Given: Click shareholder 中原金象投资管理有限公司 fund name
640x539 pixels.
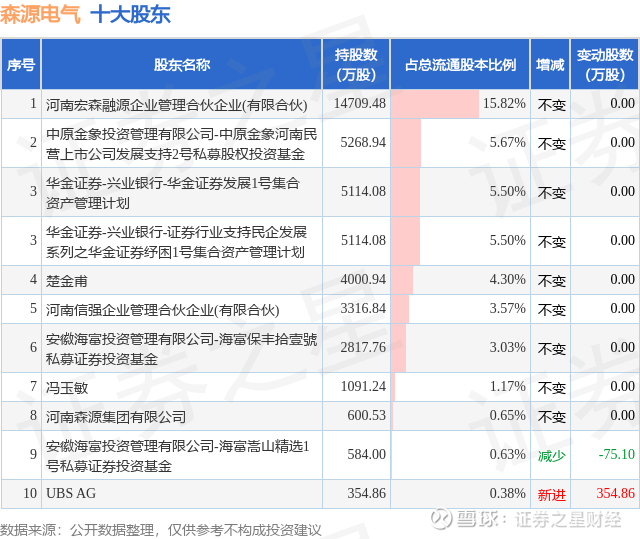Looking at the screenshot, I should coord(181,144).
